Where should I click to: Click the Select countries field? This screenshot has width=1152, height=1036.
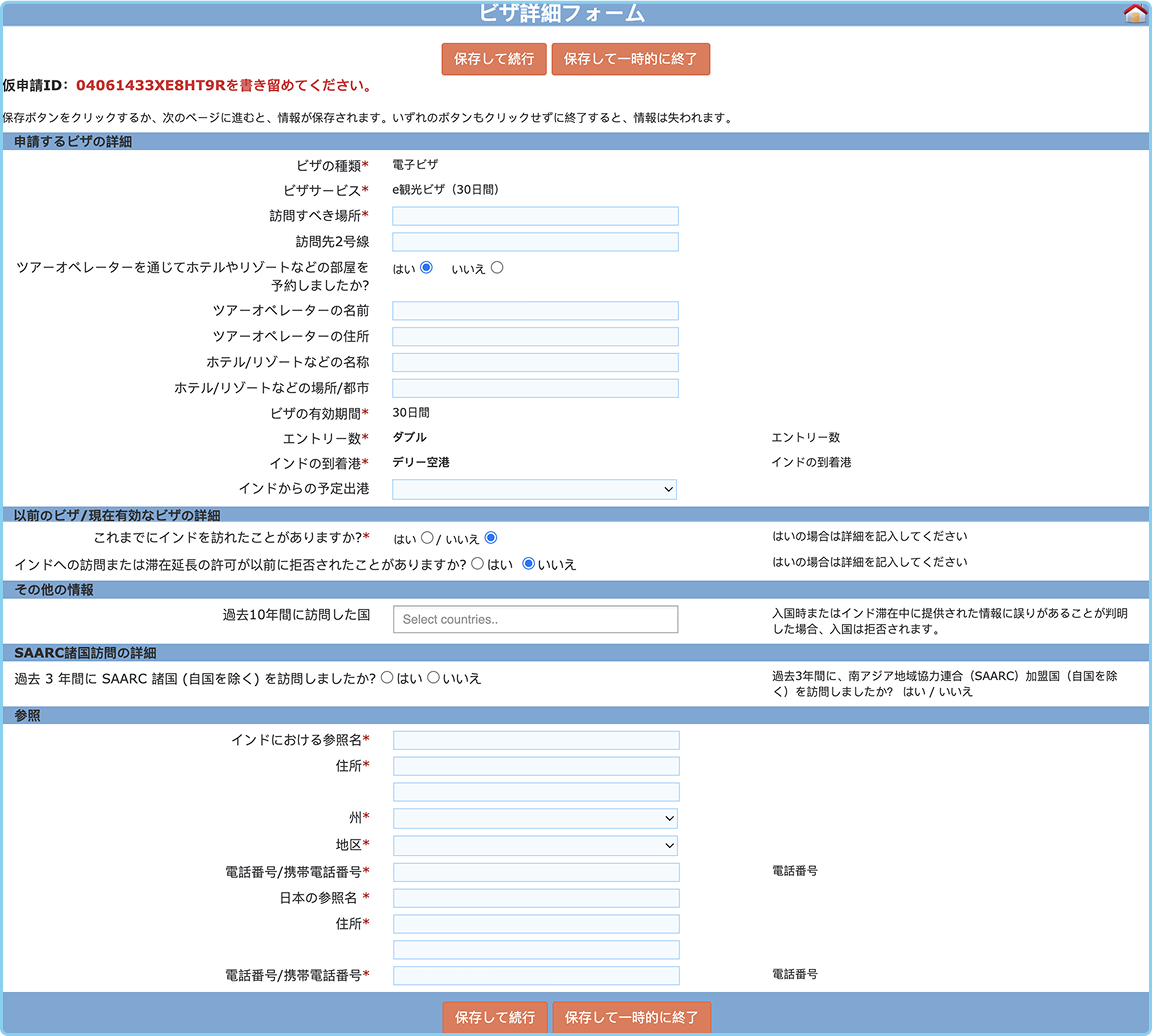[x=536, y=619]
